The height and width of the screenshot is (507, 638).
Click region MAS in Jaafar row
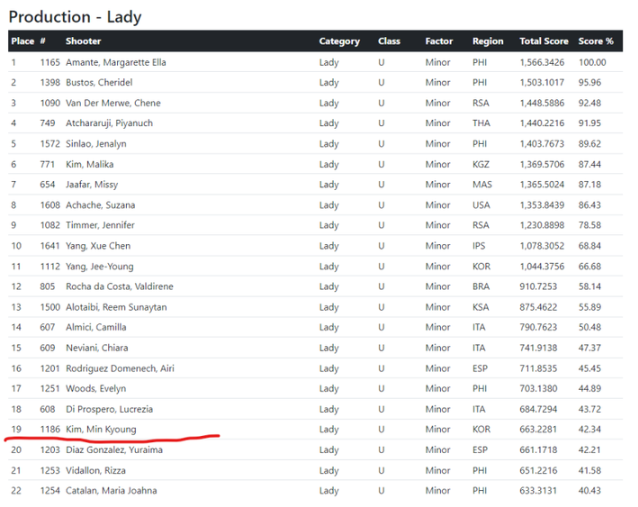(x=482, y=184)
